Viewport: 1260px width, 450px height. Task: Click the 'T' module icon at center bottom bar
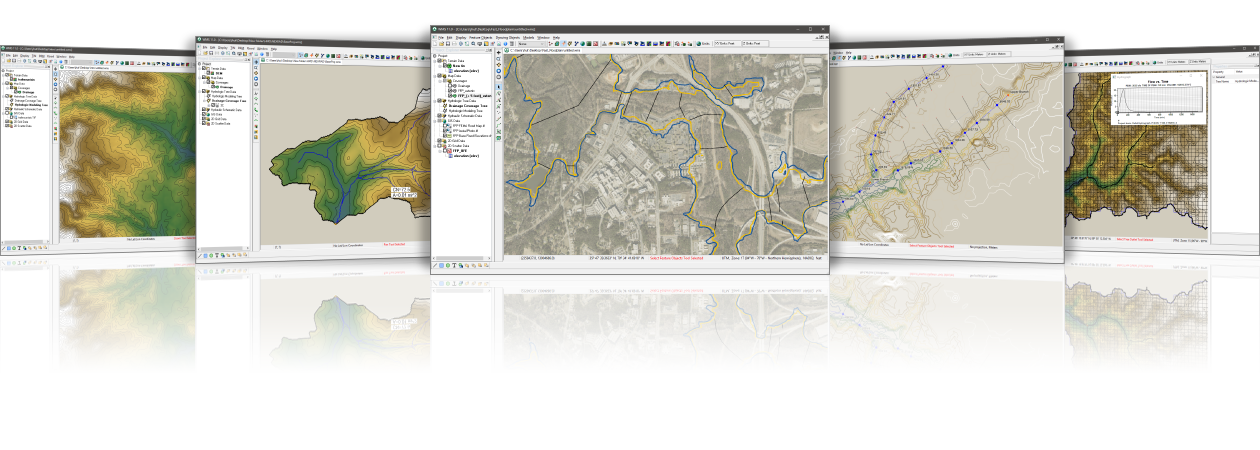454,265
